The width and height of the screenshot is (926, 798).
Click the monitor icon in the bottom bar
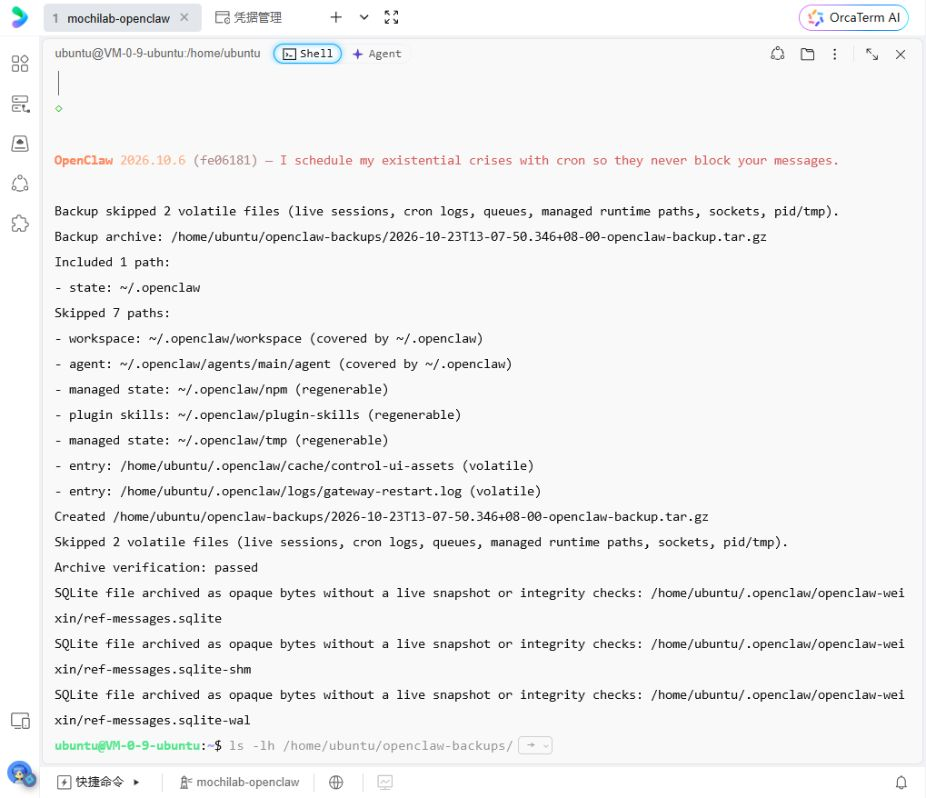pyautogui.click(x=385, y=782)
